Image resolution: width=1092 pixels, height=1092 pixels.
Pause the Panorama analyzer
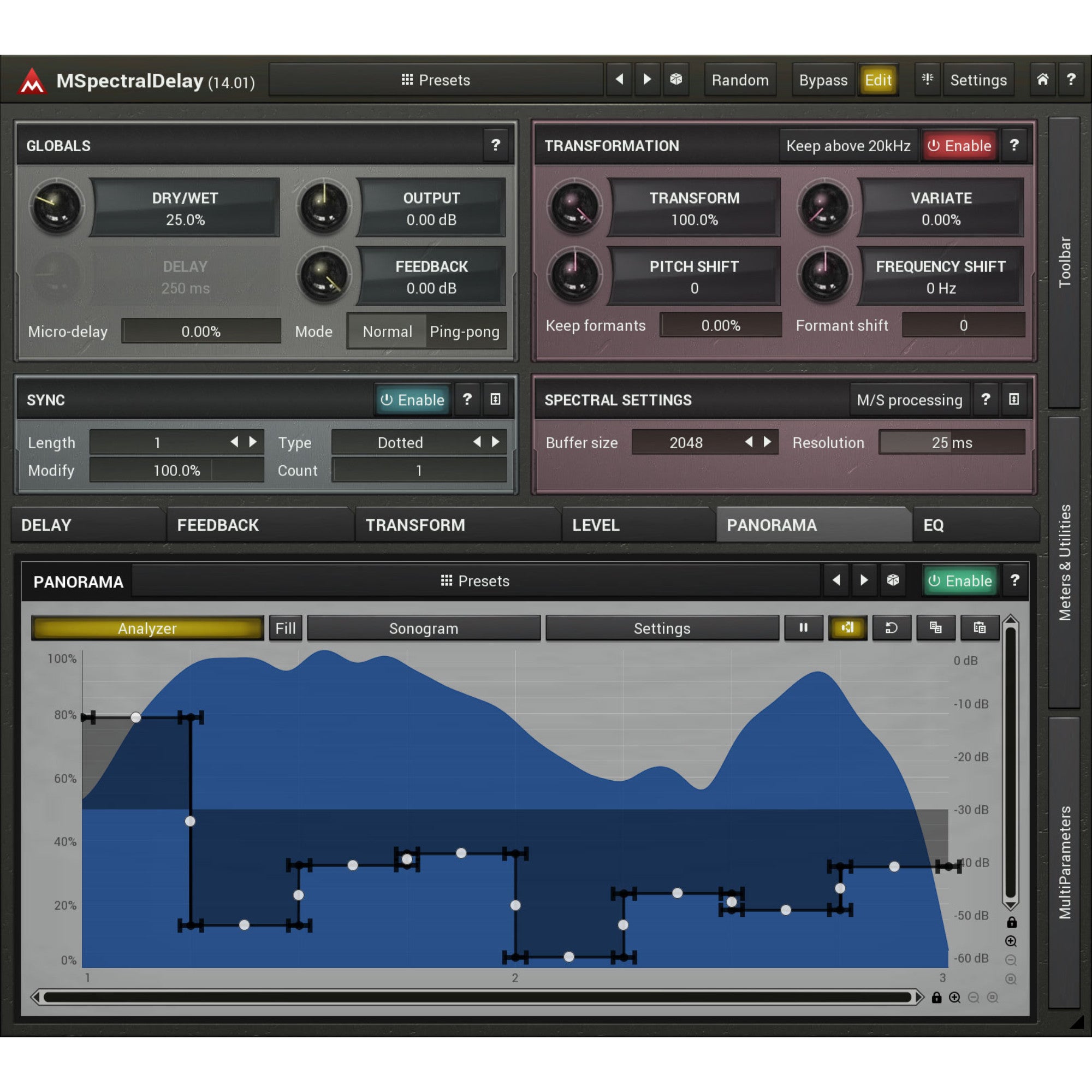coord(803,628)
